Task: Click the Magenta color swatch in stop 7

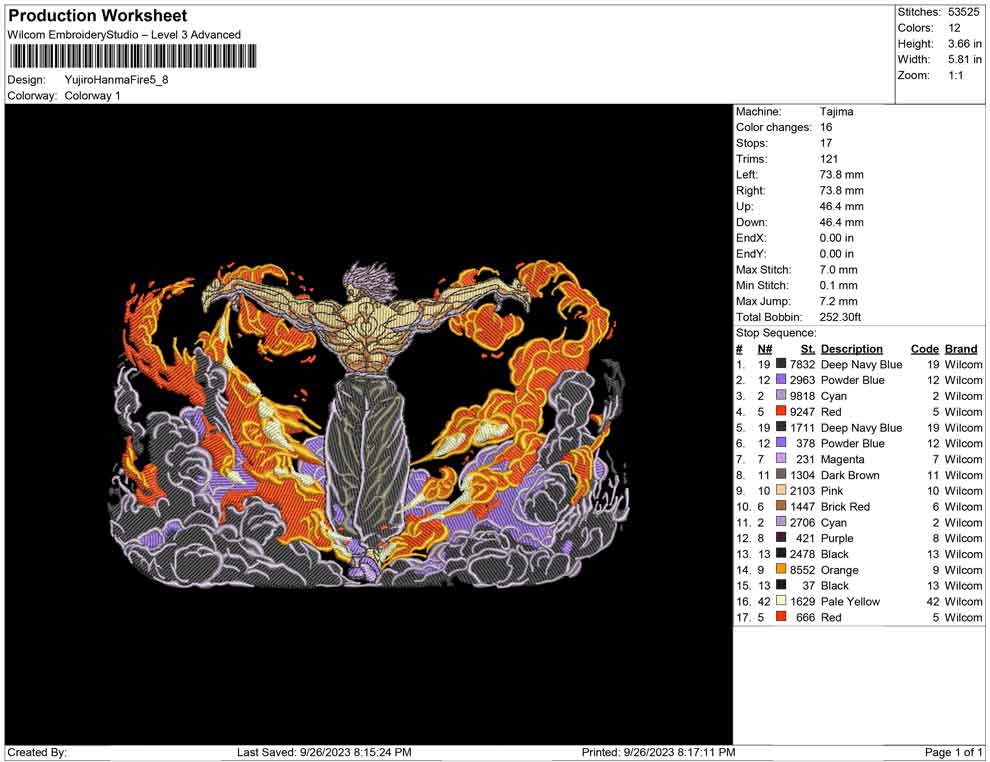Action: tap(781, 459)
